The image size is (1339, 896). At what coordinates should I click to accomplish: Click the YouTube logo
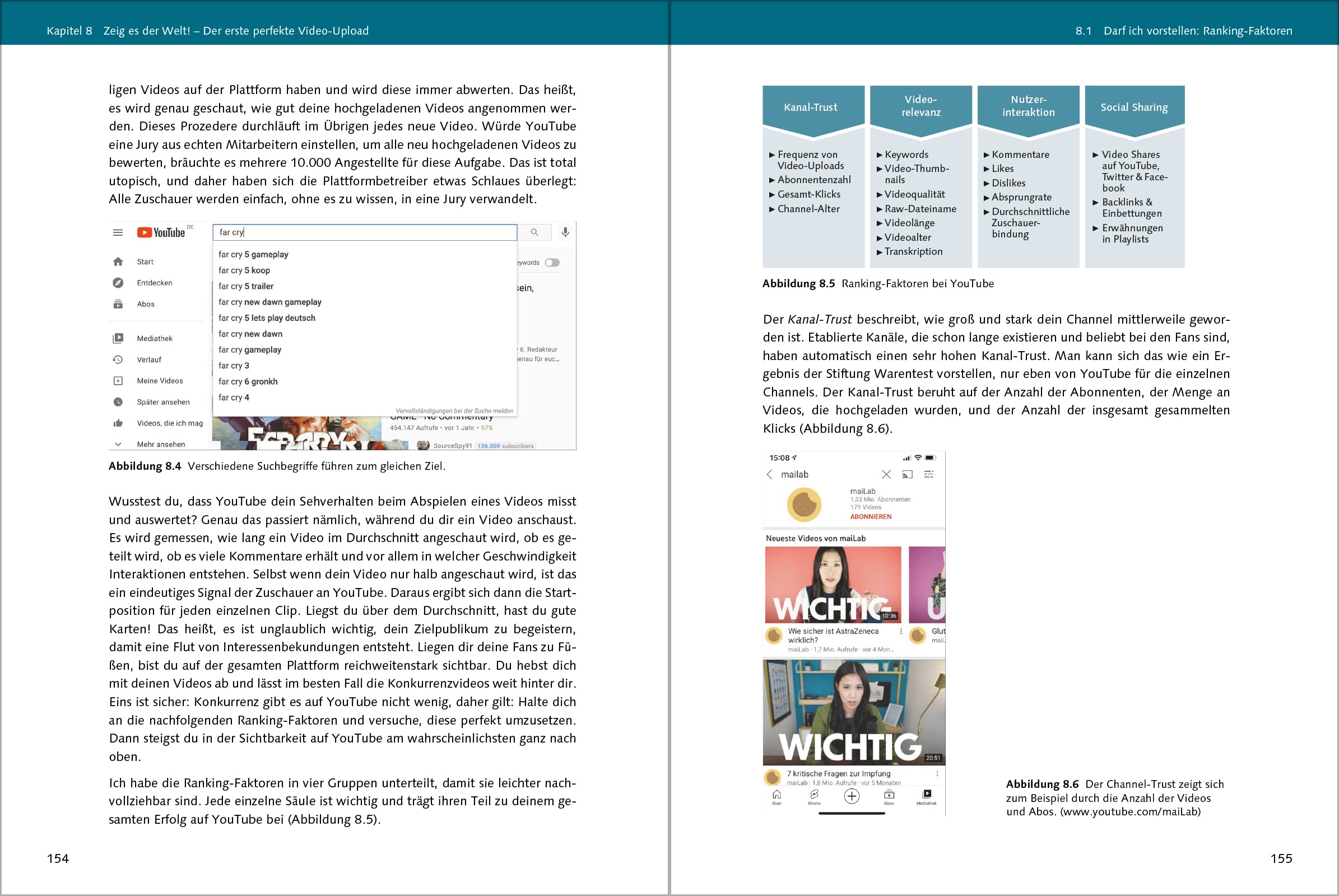pyautogui.click(x=161, y=232)
